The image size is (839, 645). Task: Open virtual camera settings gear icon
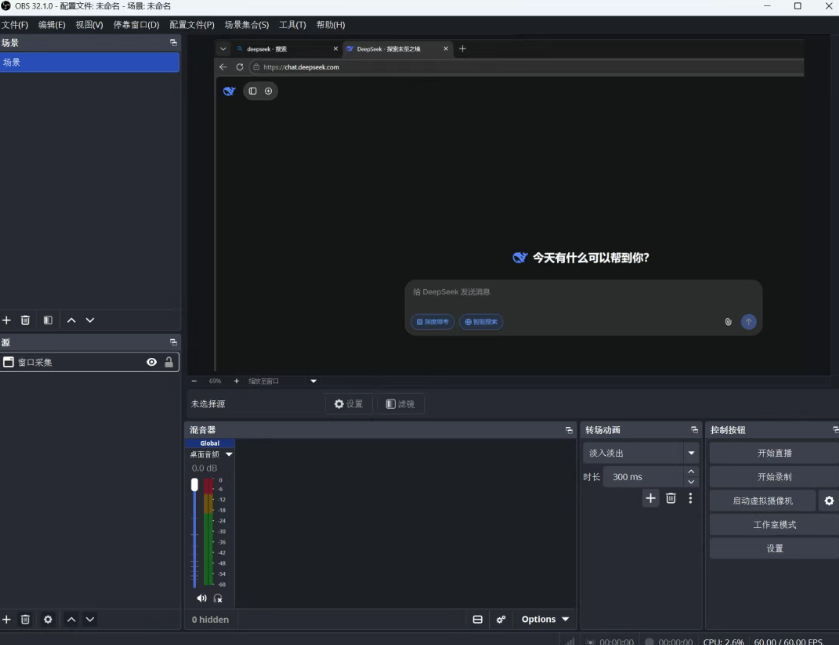coord(828,500)
